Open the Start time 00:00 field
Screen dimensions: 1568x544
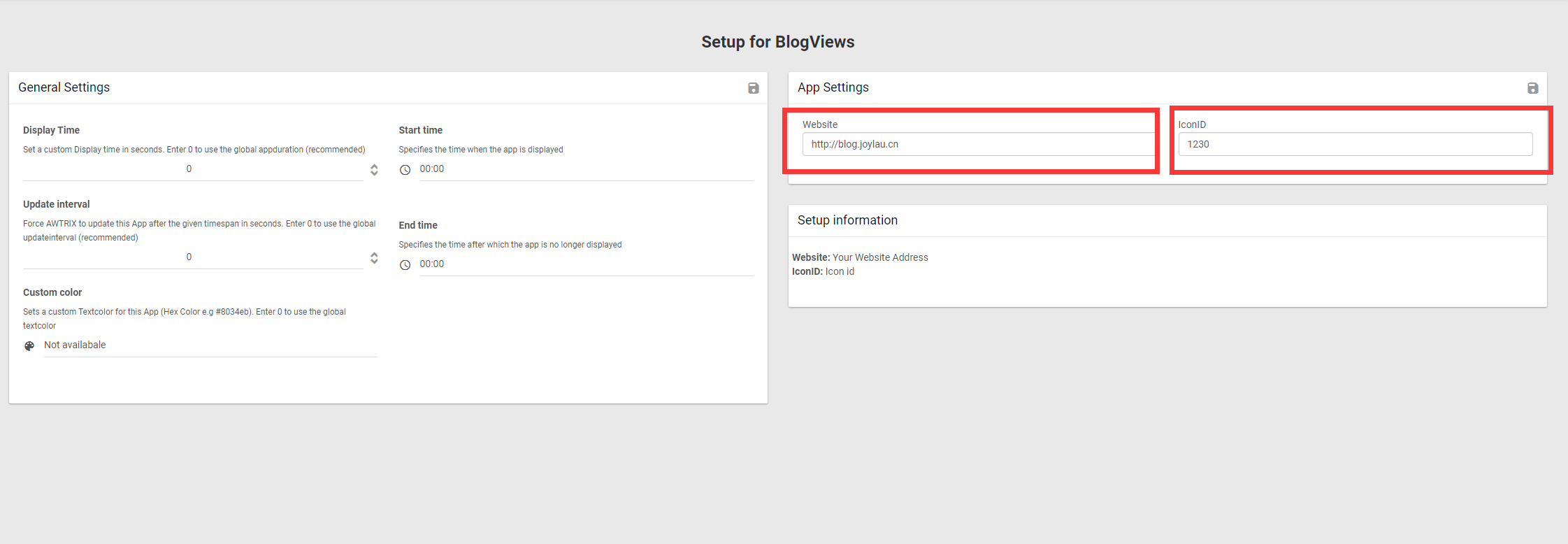(586, 169)
